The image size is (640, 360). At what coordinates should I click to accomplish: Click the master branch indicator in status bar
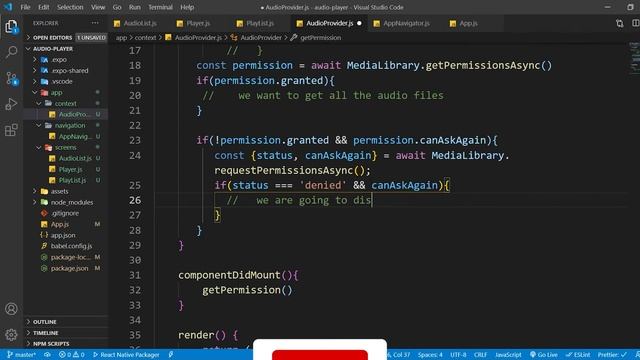22,355
